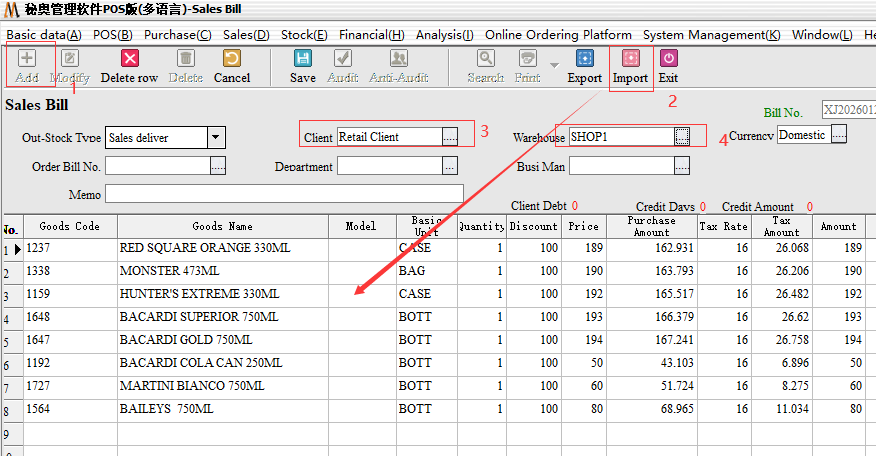The width and height of the screenshot is (876, 456).
Task: Click into the Memo text field
Action: click(284, 193)
